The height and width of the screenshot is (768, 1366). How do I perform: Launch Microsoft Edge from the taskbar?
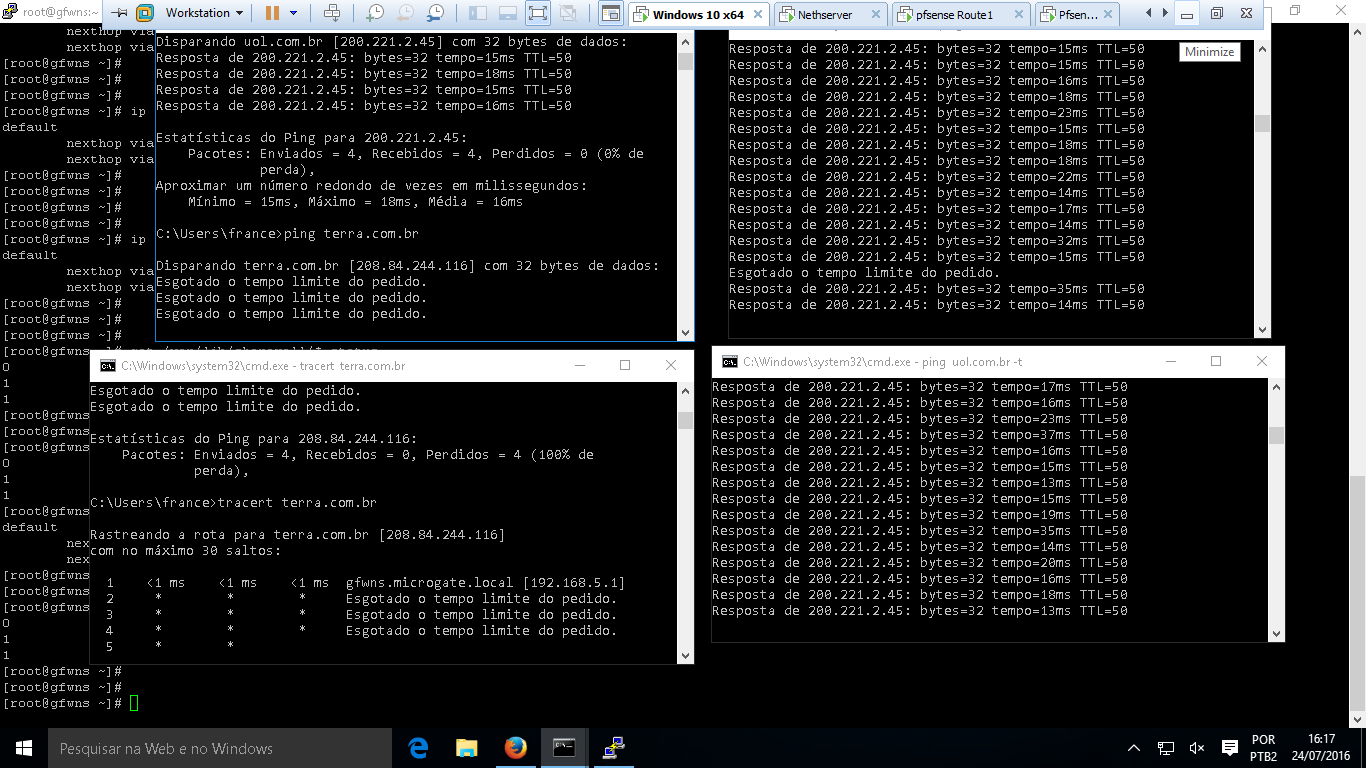click(x=418, y=748)
